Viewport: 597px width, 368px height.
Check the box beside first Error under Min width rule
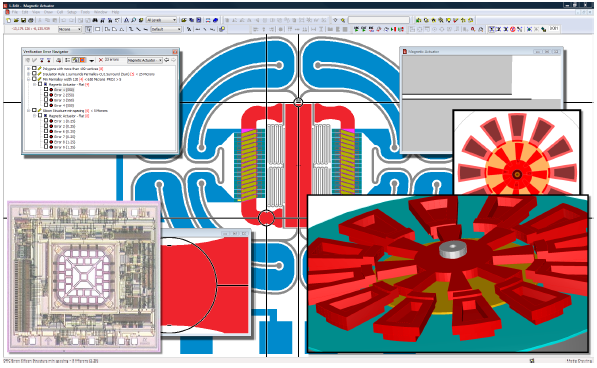[46, 89]
